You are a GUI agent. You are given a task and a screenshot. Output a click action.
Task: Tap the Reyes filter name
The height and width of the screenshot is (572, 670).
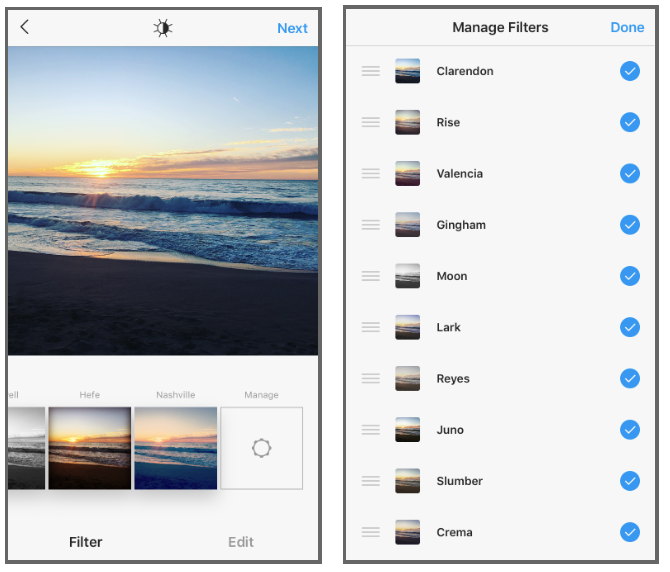(x=453, y=379)
